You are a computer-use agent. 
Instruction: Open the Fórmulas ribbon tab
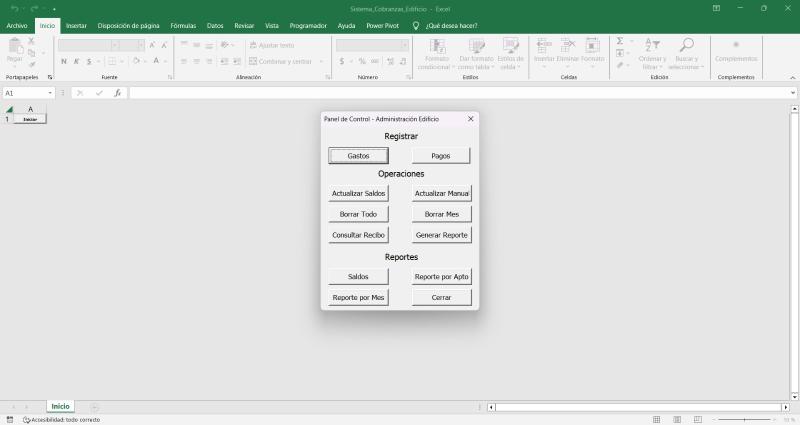click(x=183, y=25)
